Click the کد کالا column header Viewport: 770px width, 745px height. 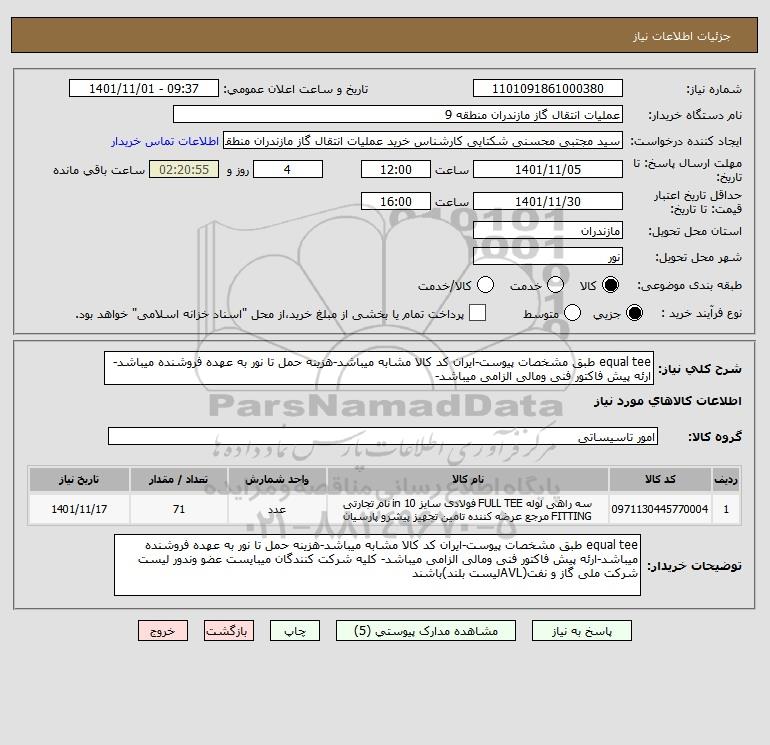[660, 480]
